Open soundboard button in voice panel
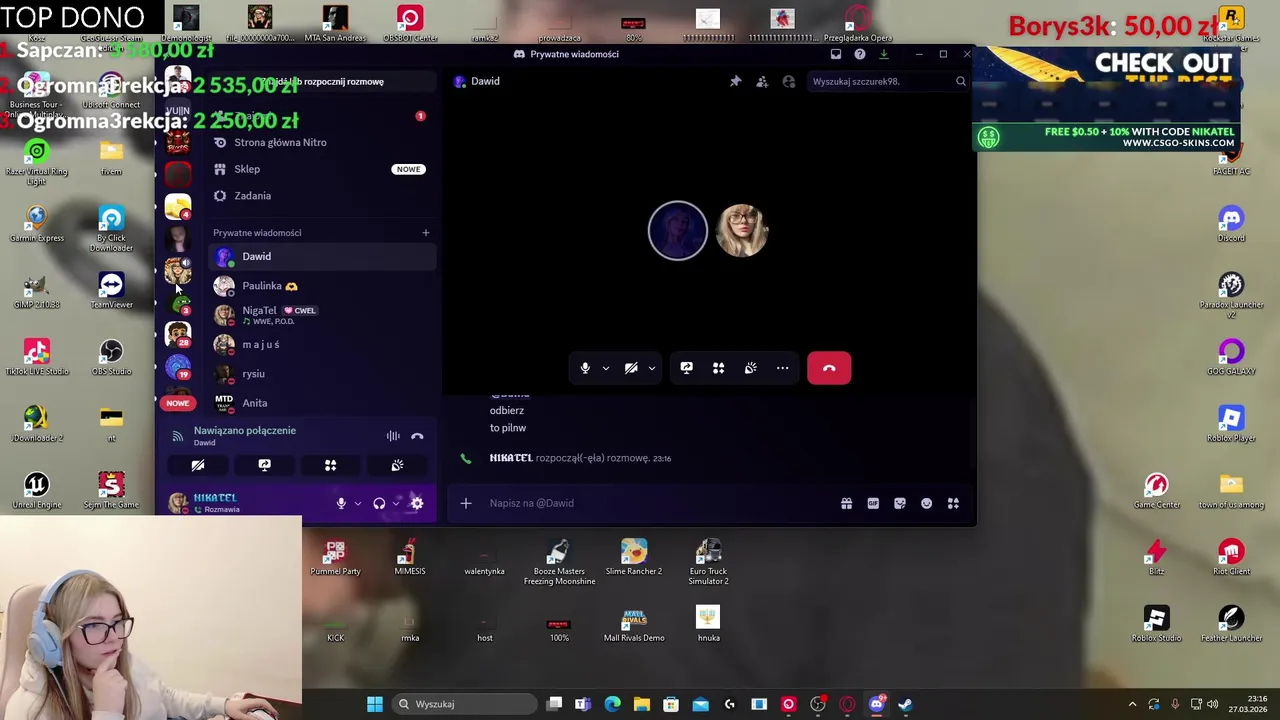Viewport: 1280px width, 720px height. coord(397,465)
